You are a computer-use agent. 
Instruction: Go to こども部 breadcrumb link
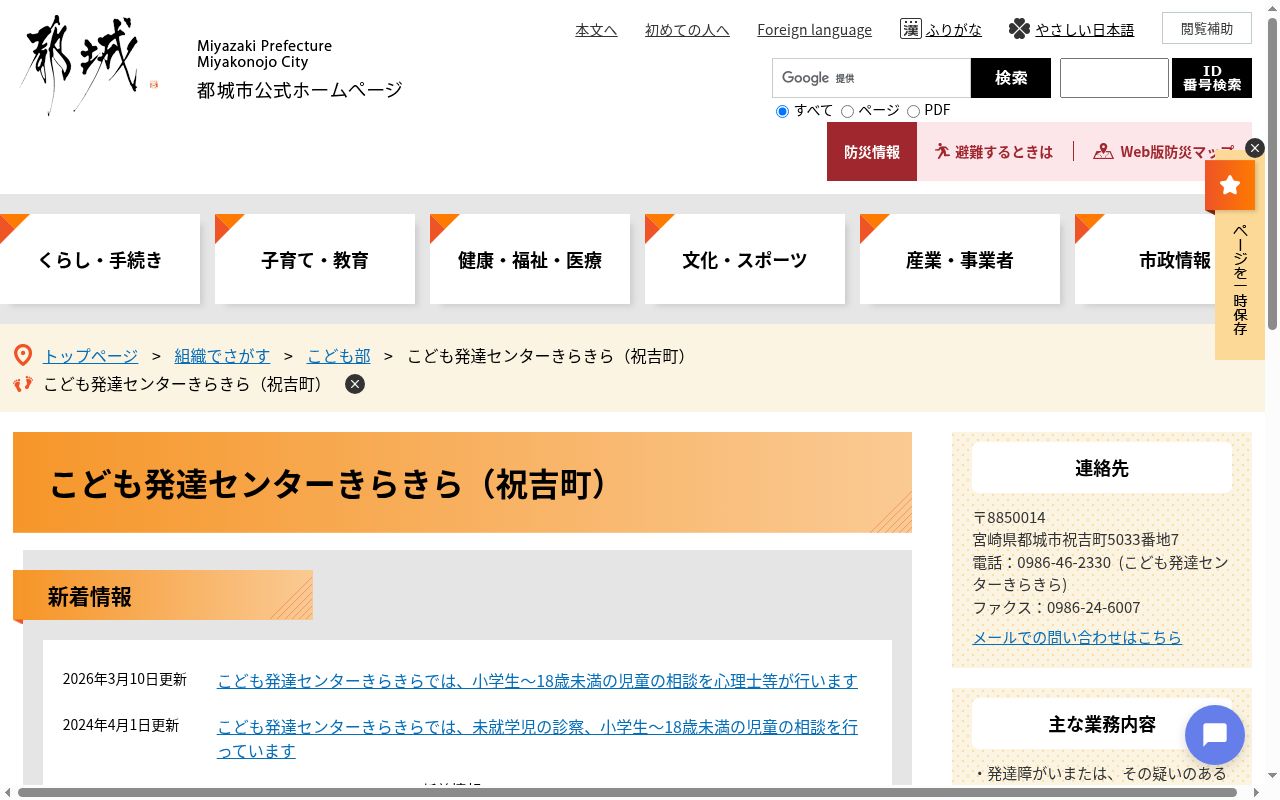point(338,356)
